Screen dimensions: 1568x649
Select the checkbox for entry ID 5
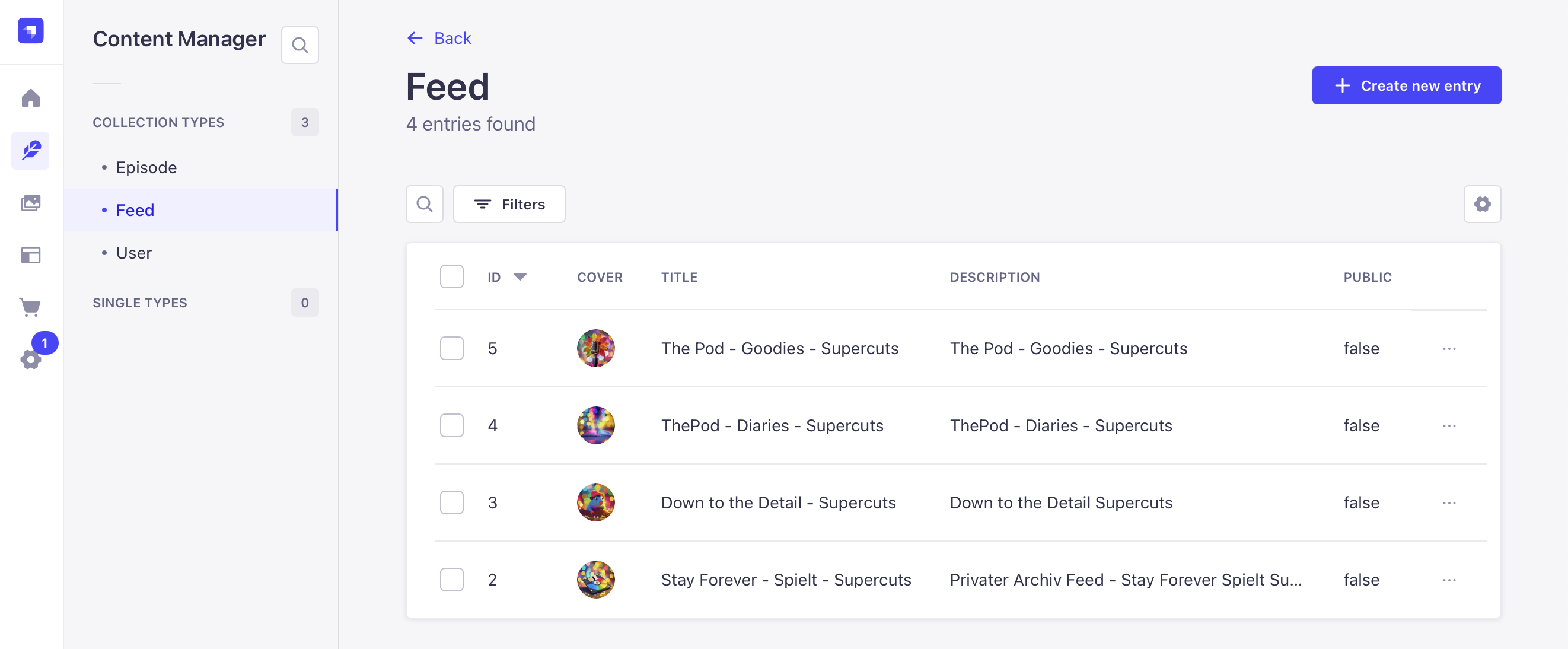click(452, 348)
